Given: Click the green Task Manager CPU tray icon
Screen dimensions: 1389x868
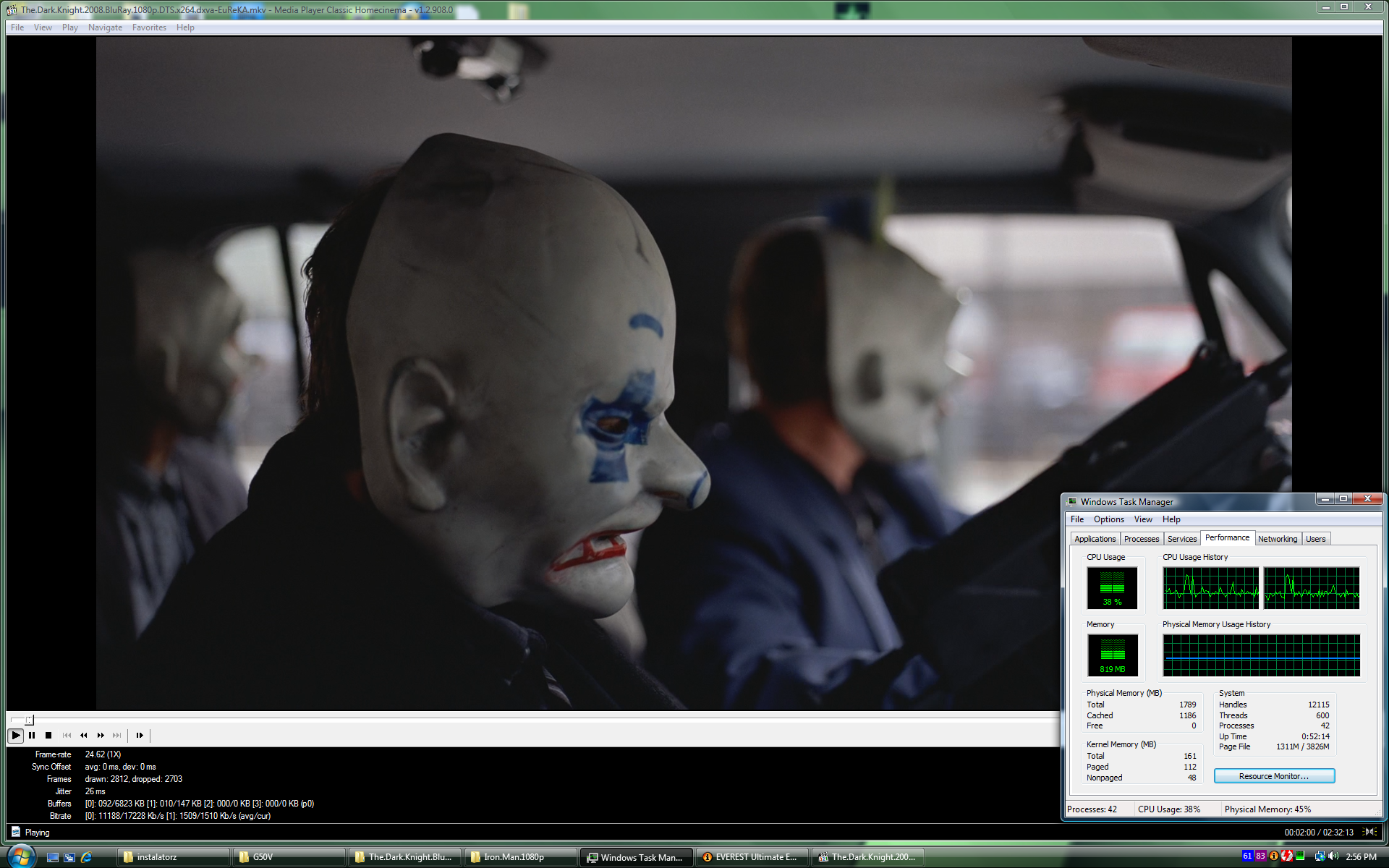Looking at the screenshot, I should 1300,856.
